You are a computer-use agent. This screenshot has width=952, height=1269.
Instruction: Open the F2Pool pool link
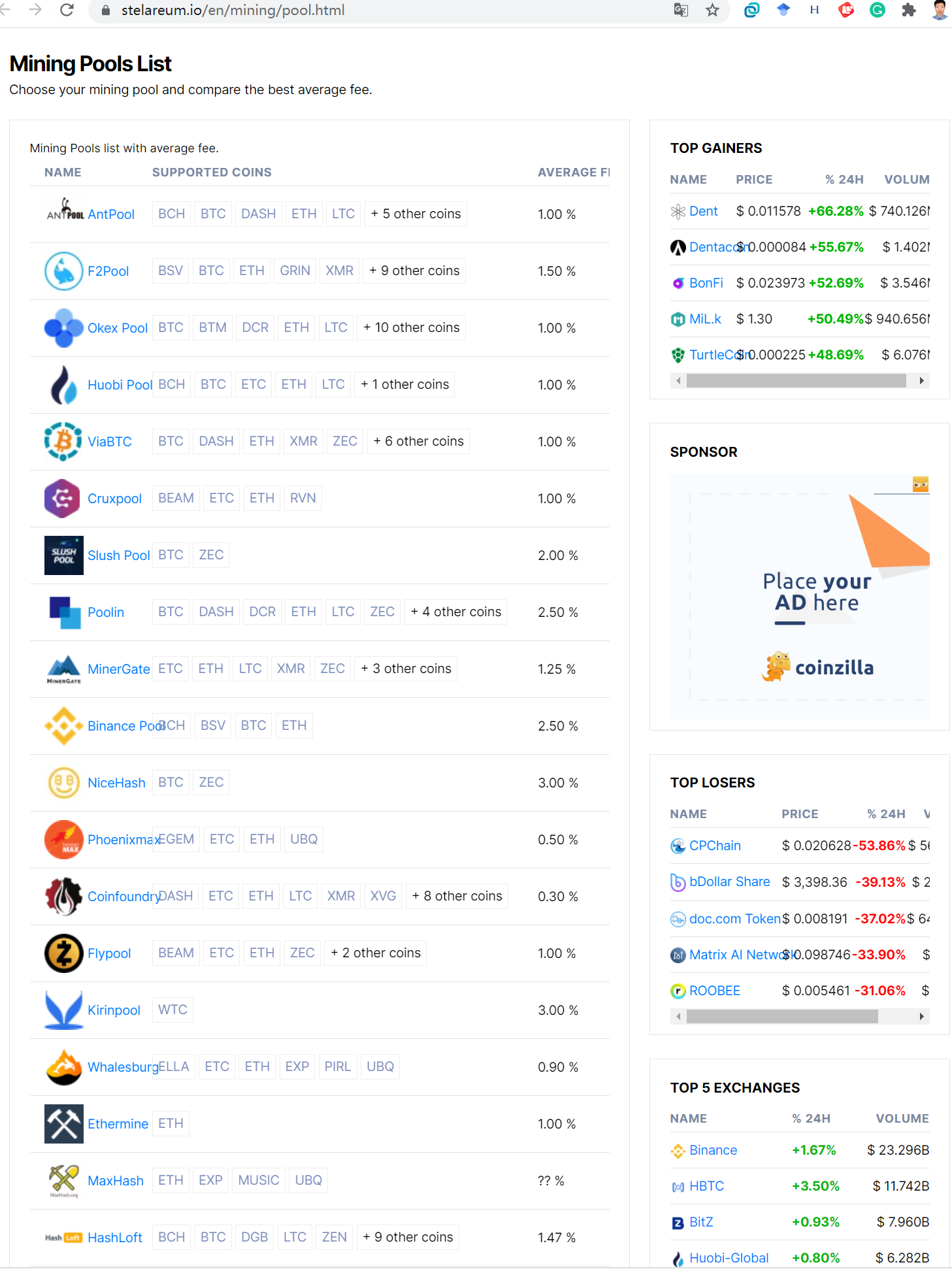108,271
